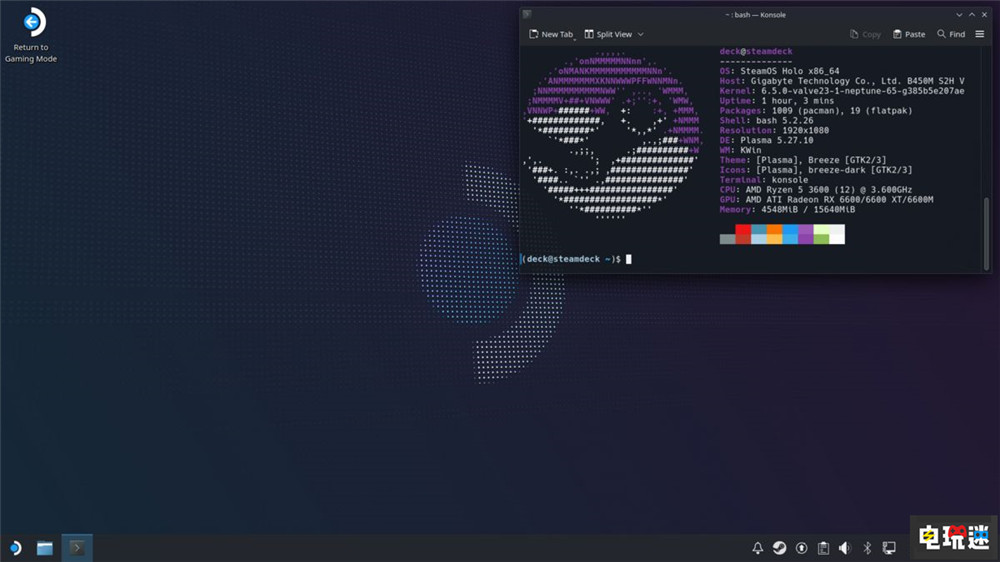Open a New Tab in Konsole
Viewport: 1000px width, 562px height.
552,34
